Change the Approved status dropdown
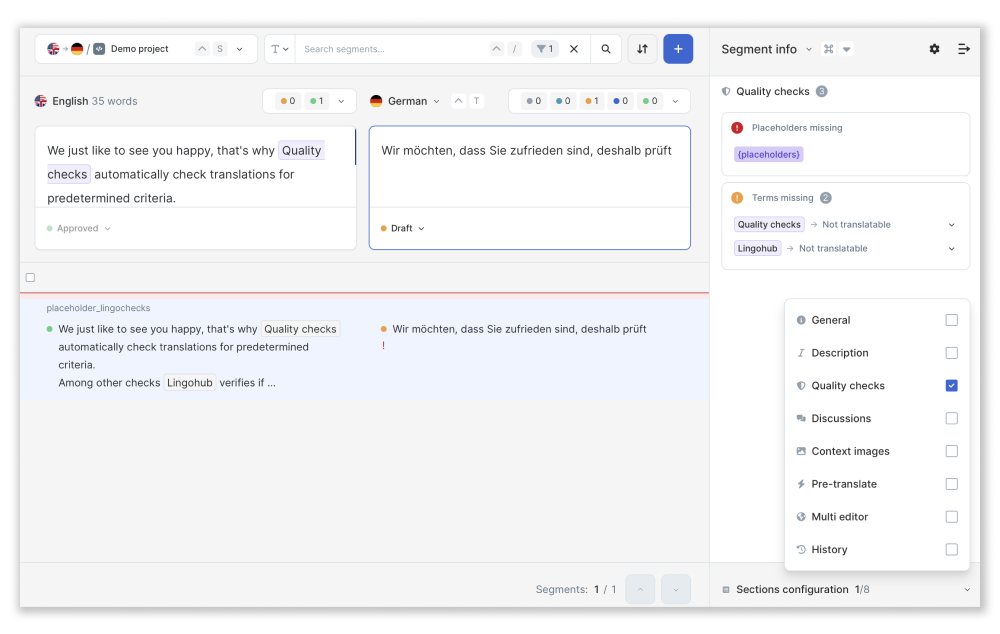The height and width of the screenshot is (634, 1000). [x=78, y=228]
